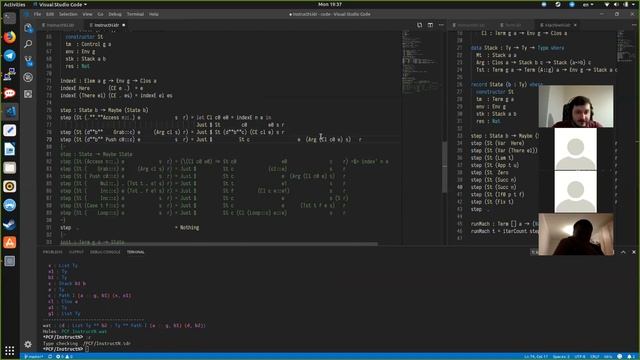Click the CRLF line ending in the status bar
The image size is (640, 360).
(595, 356)
